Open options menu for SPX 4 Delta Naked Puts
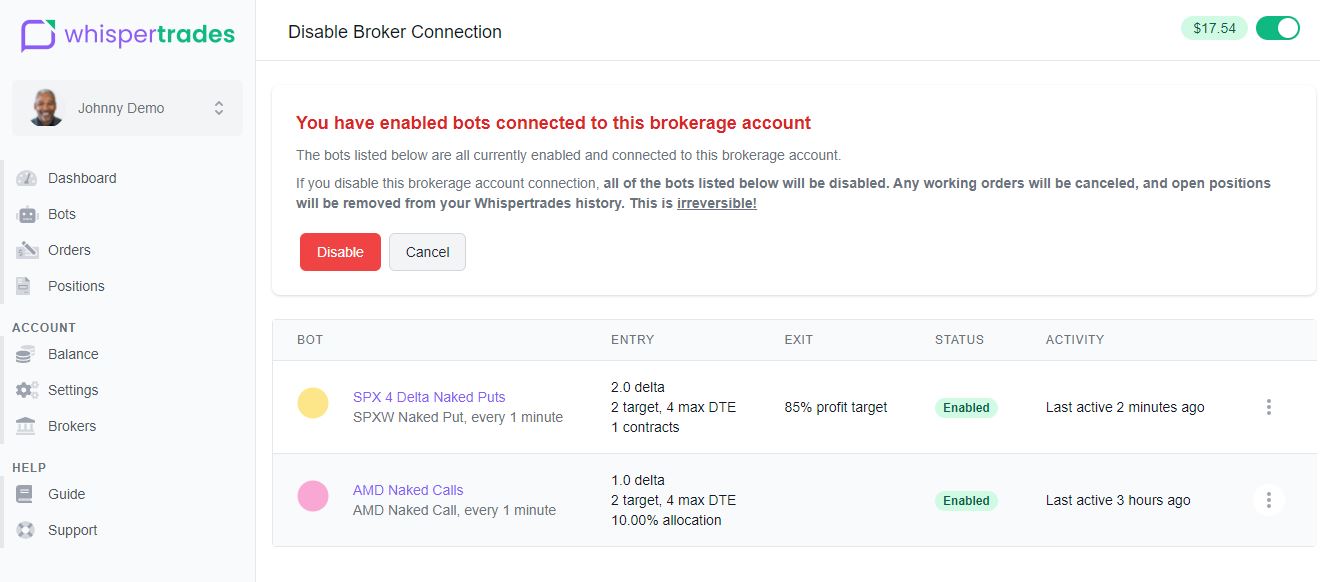Viewport: 1320px width, 582px height. pyautogui.click(x=1268, y=407)
